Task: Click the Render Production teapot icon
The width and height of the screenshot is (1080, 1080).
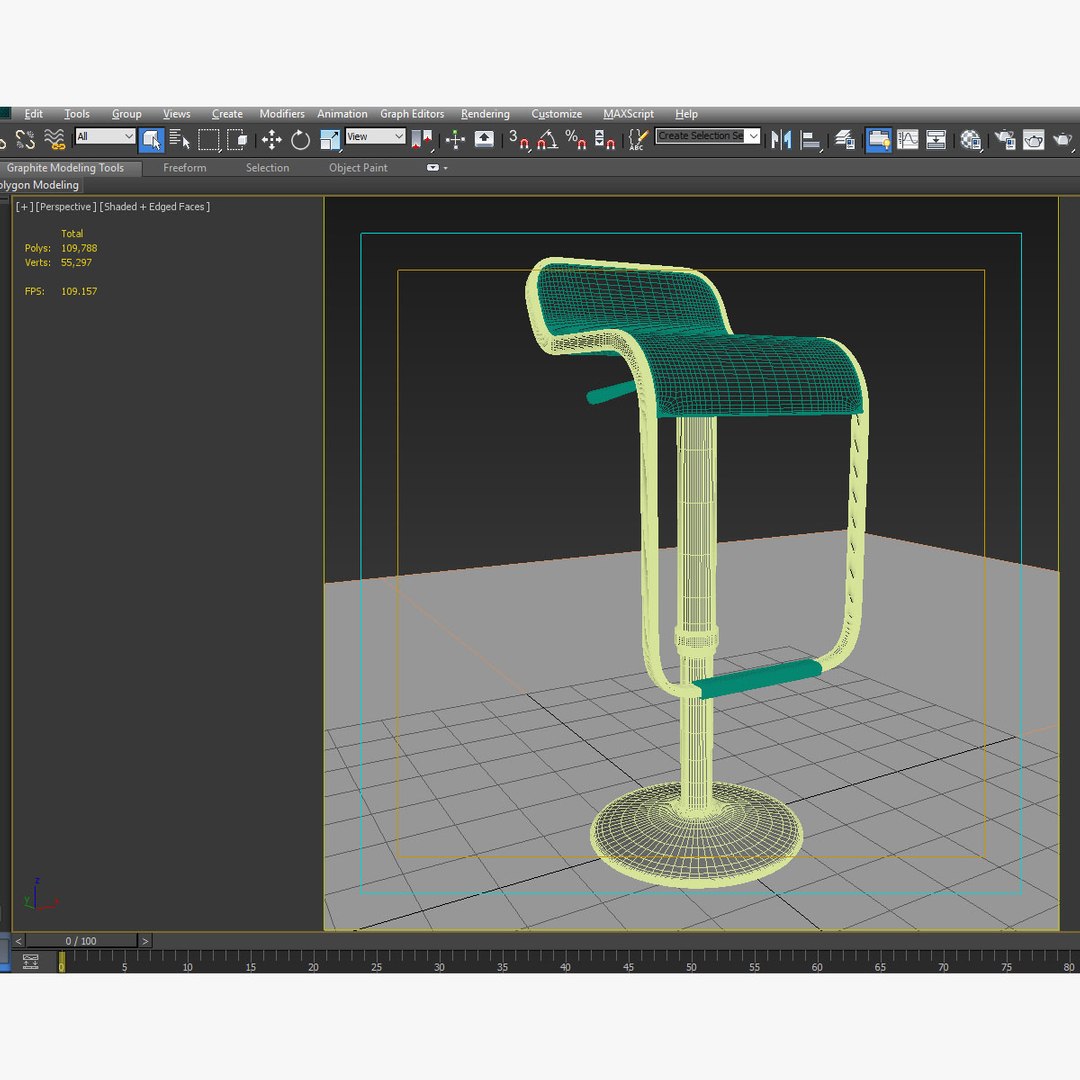Action: [1063, 140]
